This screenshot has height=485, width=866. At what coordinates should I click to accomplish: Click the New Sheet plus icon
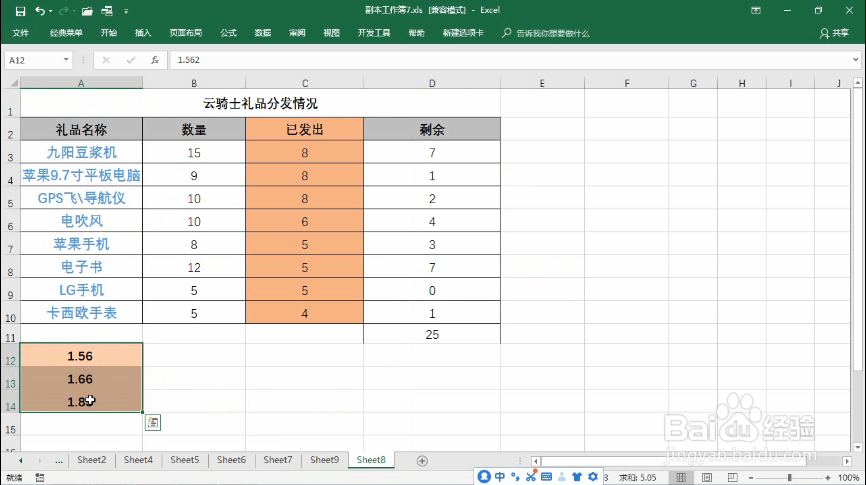422,461
